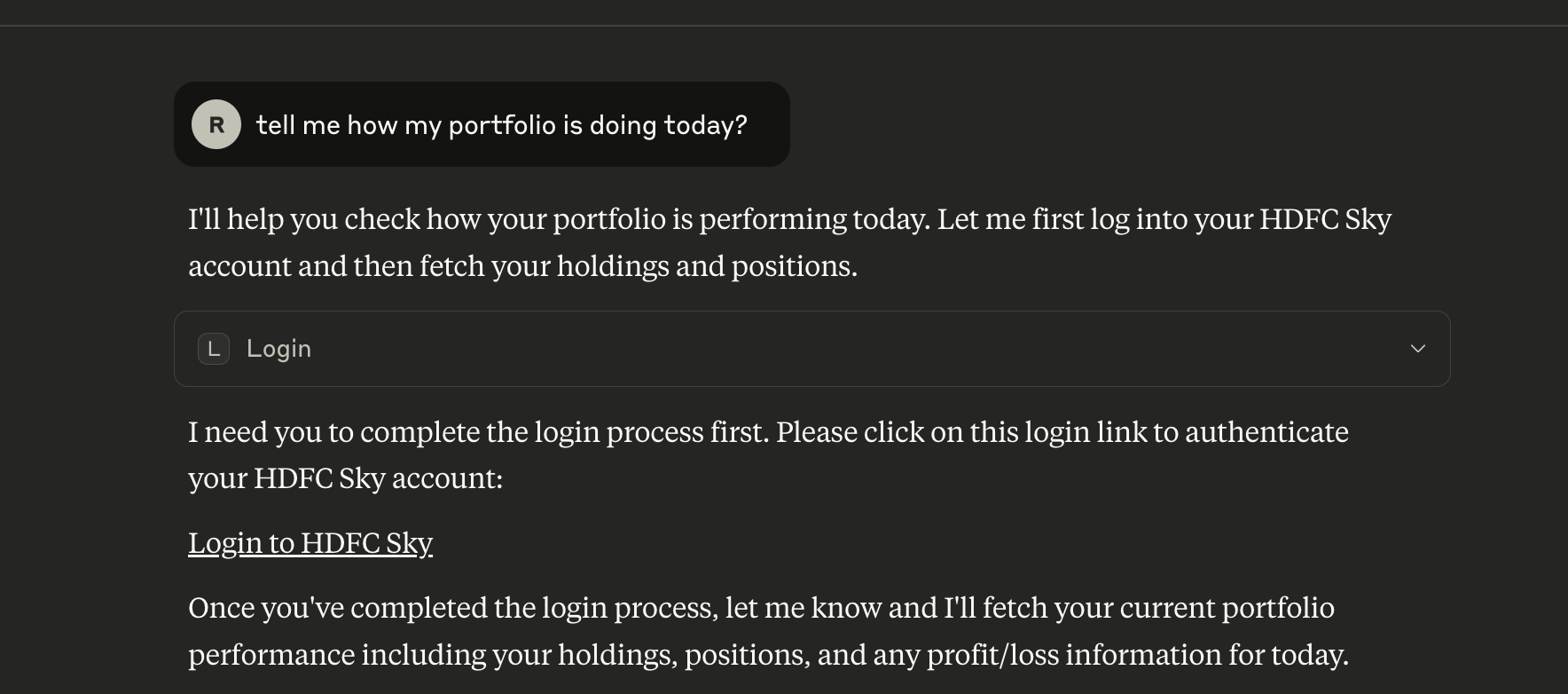Click the word "authenticate" in the login instruction

[1266, 432]
